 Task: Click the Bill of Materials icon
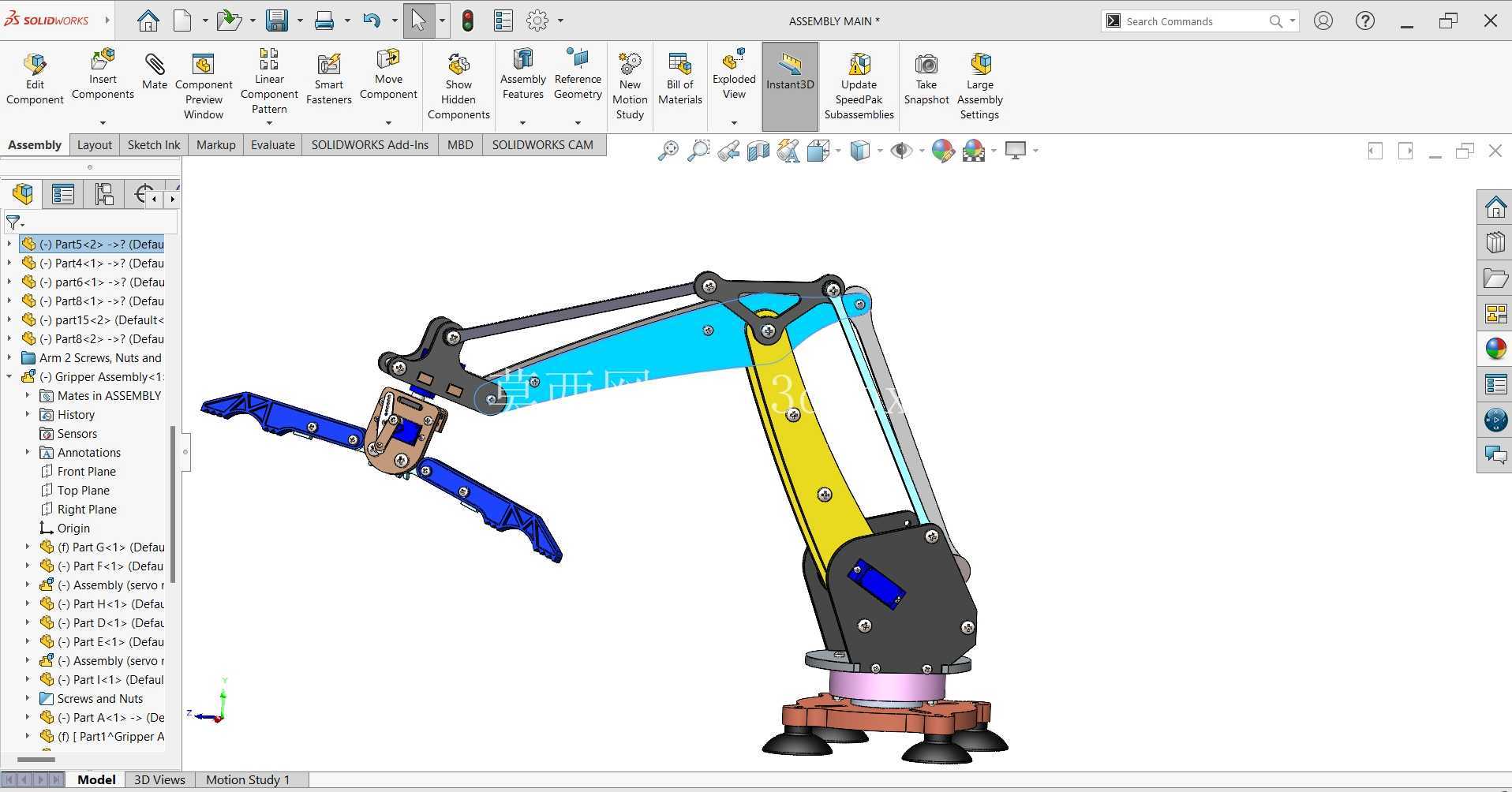click(x=680, y=78)
